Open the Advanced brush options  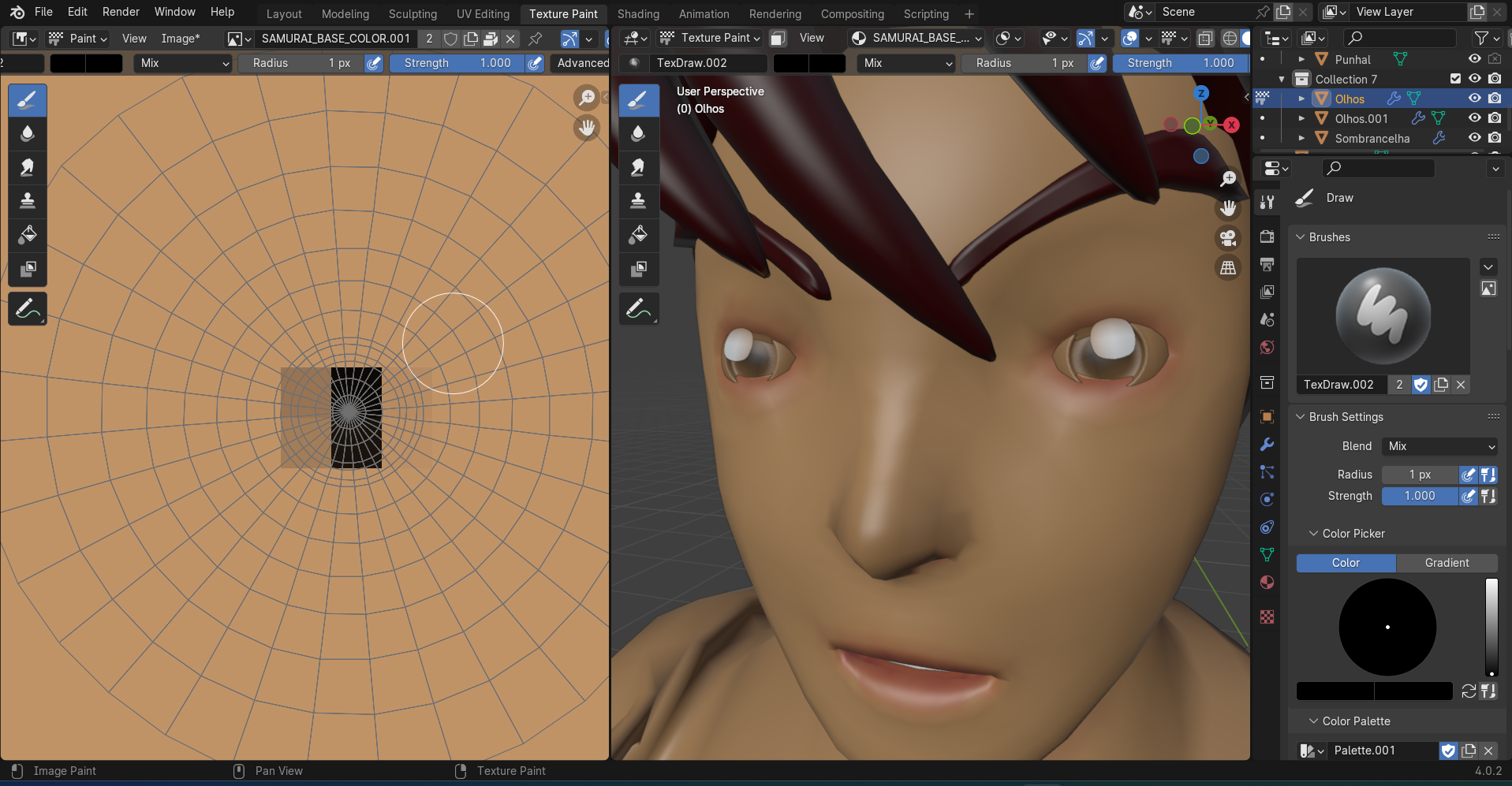coord(581,63)
